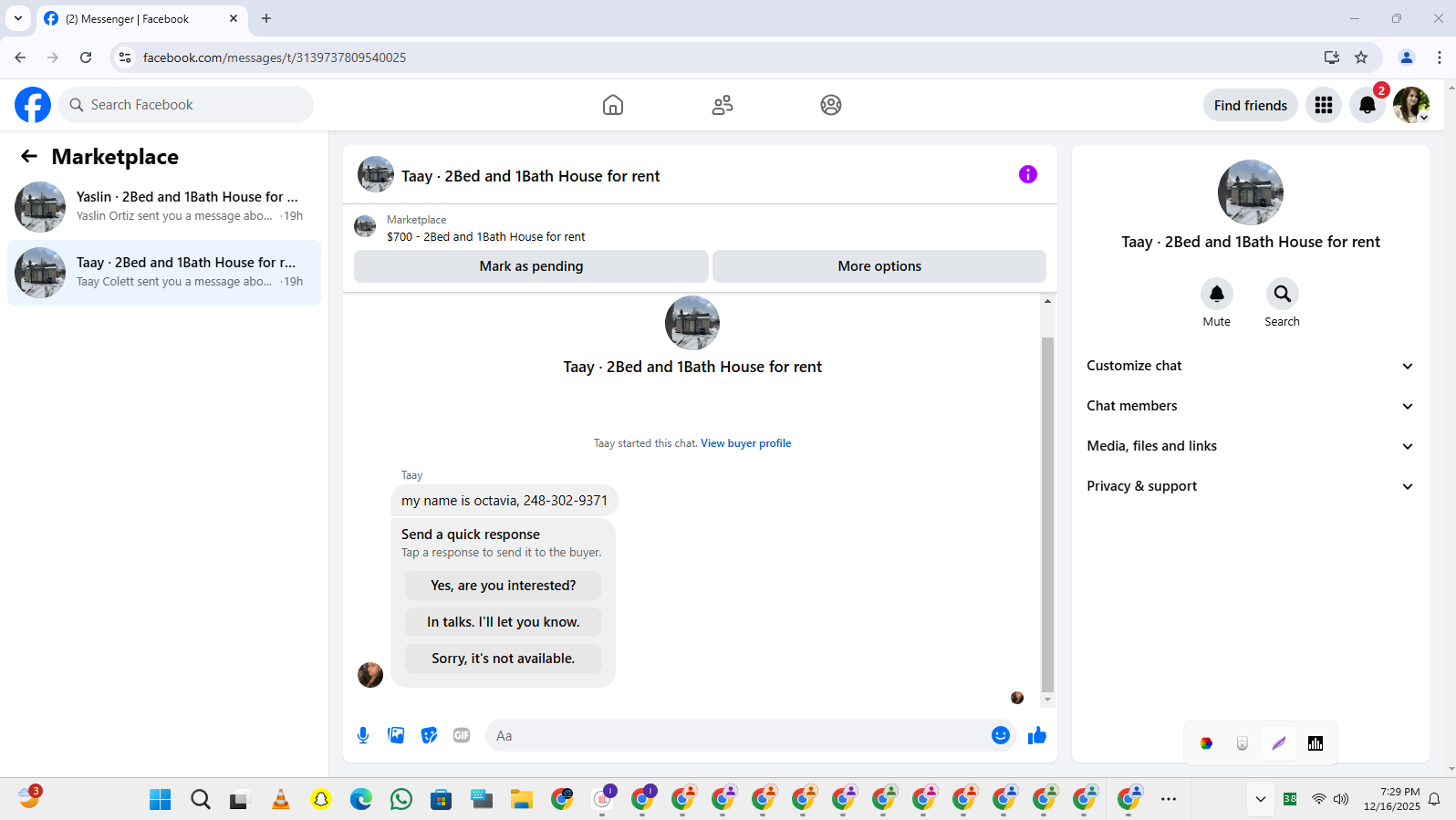Open the Windows Start menu
Screen dimensions: 1456x820
[x=161, y=799]
